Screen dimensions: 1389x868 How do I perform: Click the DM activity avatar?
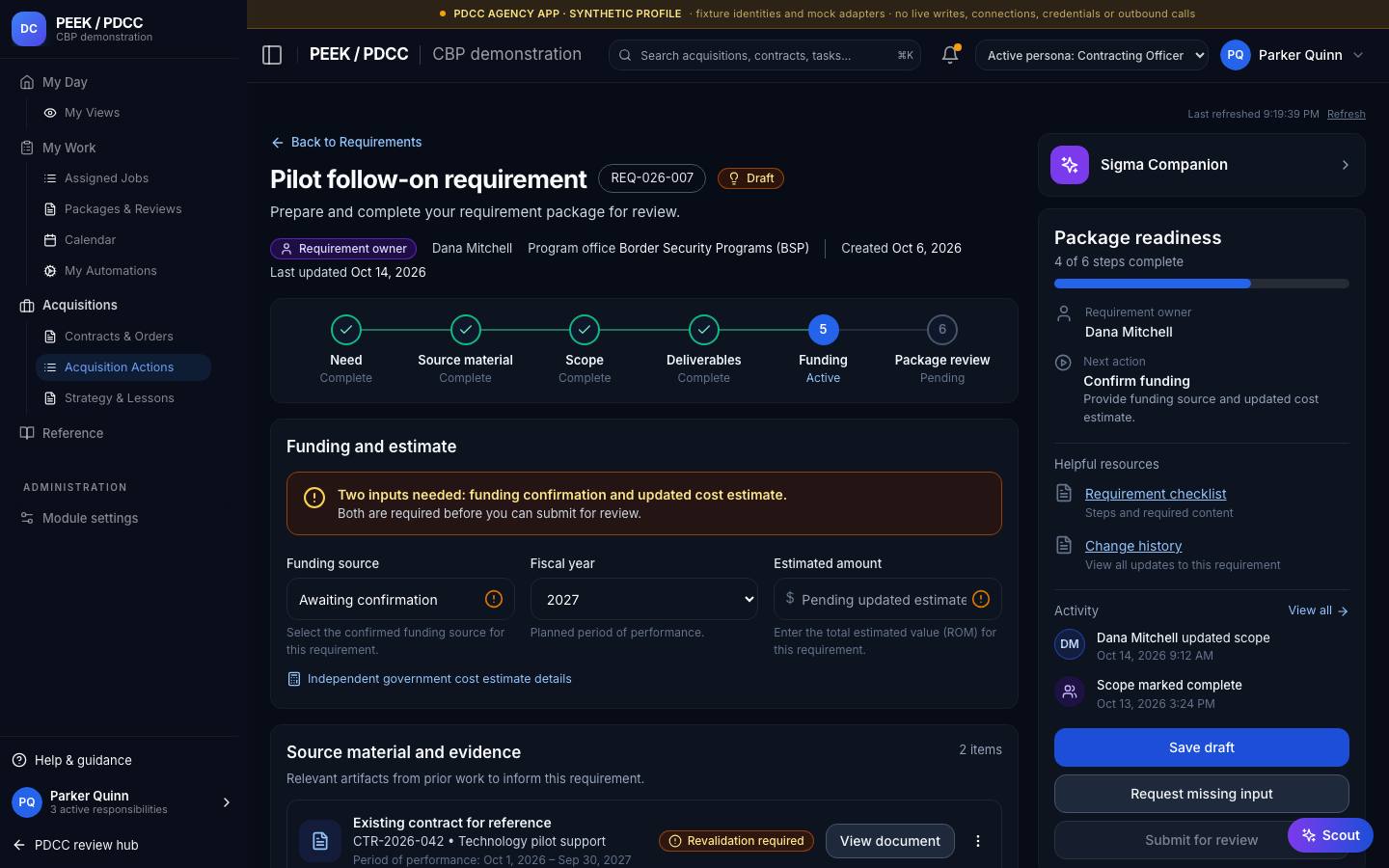point(1070,644)
